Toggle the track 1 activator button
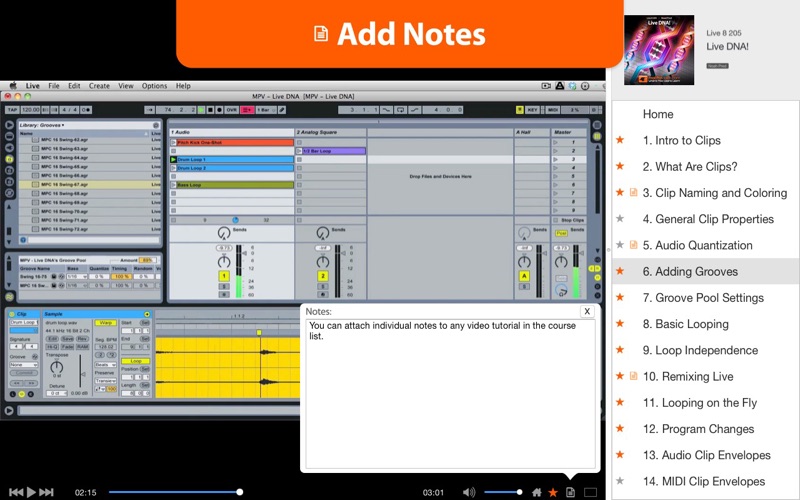The width and height of the screenshot is (800, 500). (223, 276)
